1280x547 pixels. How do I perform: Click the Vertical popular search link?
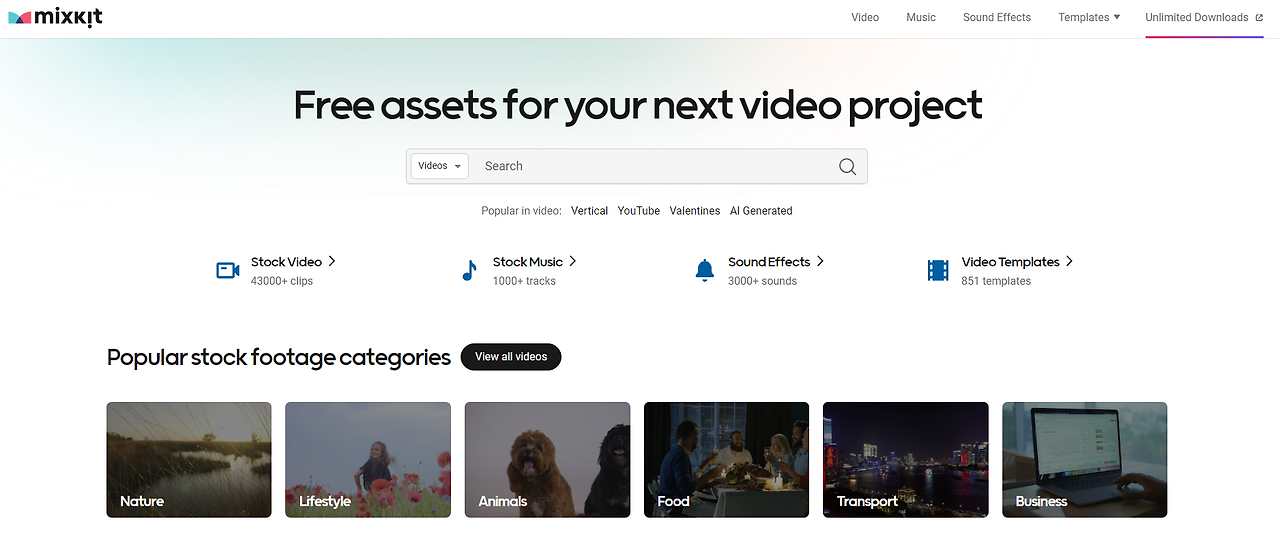[x=589, y=211]
